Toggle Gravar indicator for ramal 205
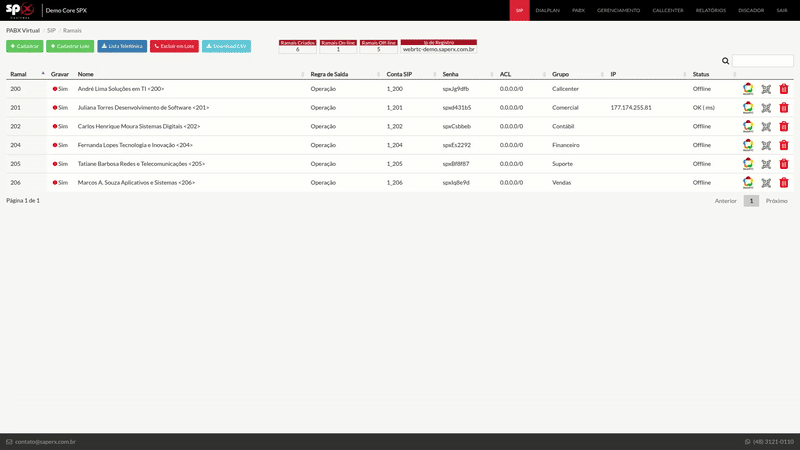 point(55,164)
